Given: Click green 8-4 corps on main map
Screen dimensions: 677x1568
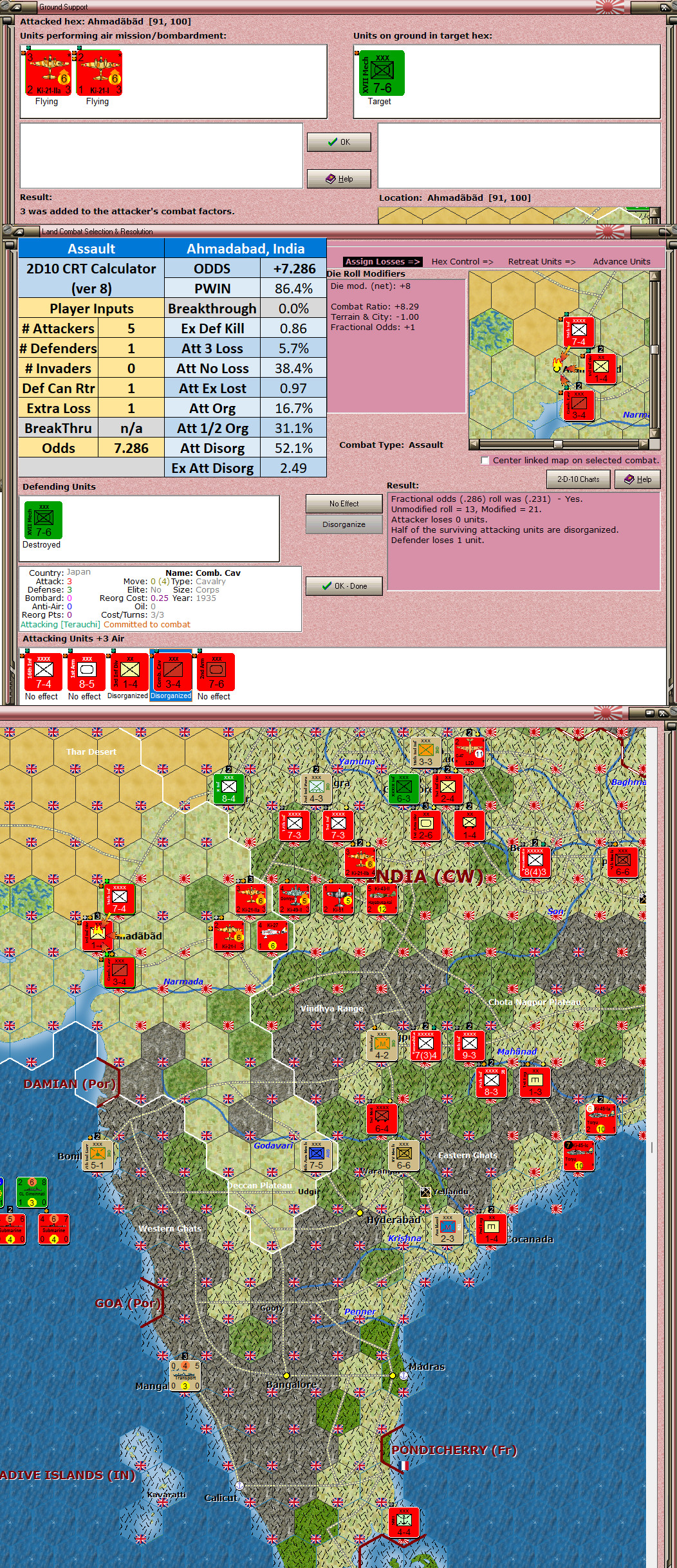Looking at the screenshot, I should coord(229,789).
